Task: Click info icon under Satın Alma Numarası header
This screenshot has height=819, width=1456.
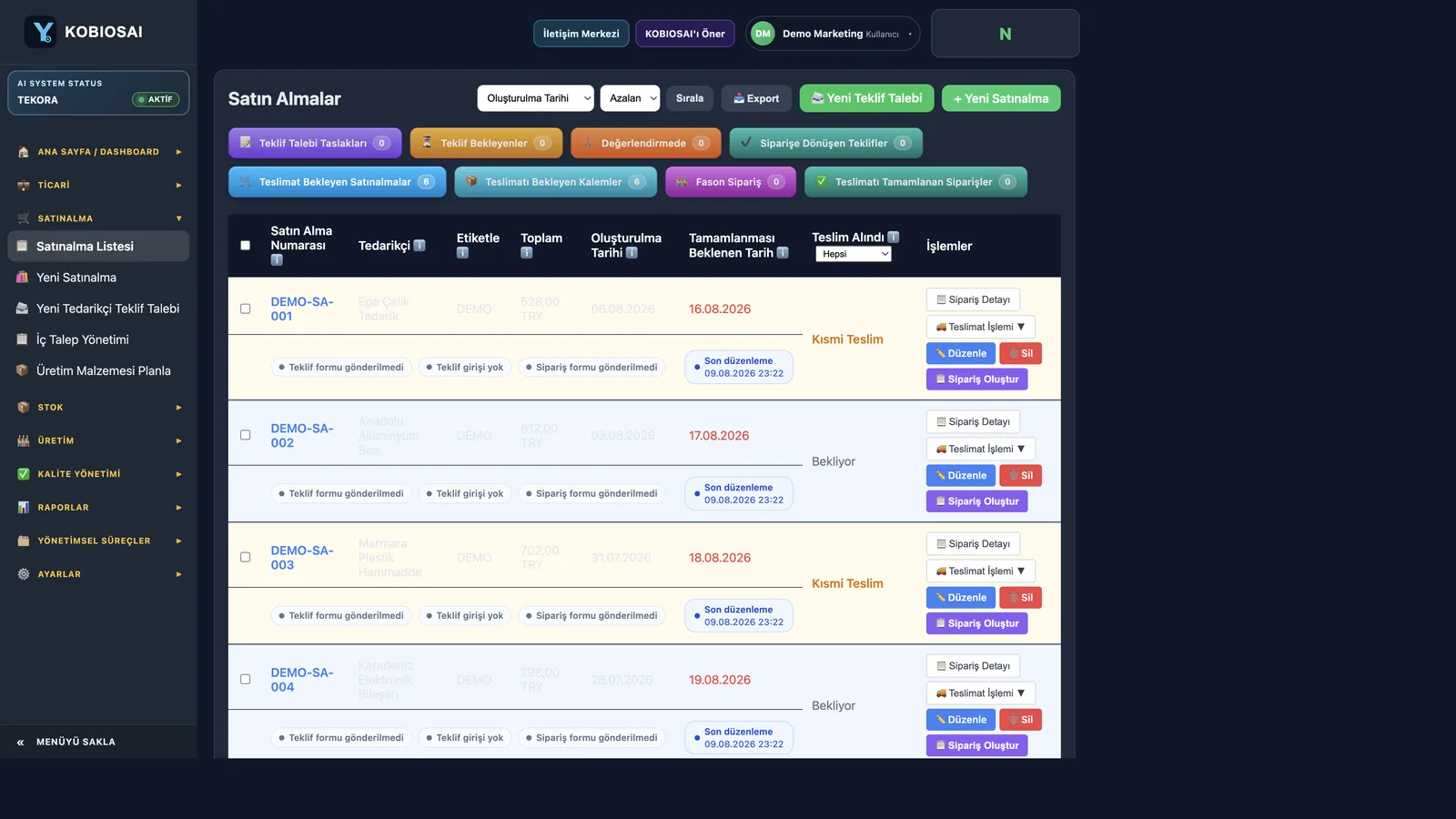Action: pos(277,260)
